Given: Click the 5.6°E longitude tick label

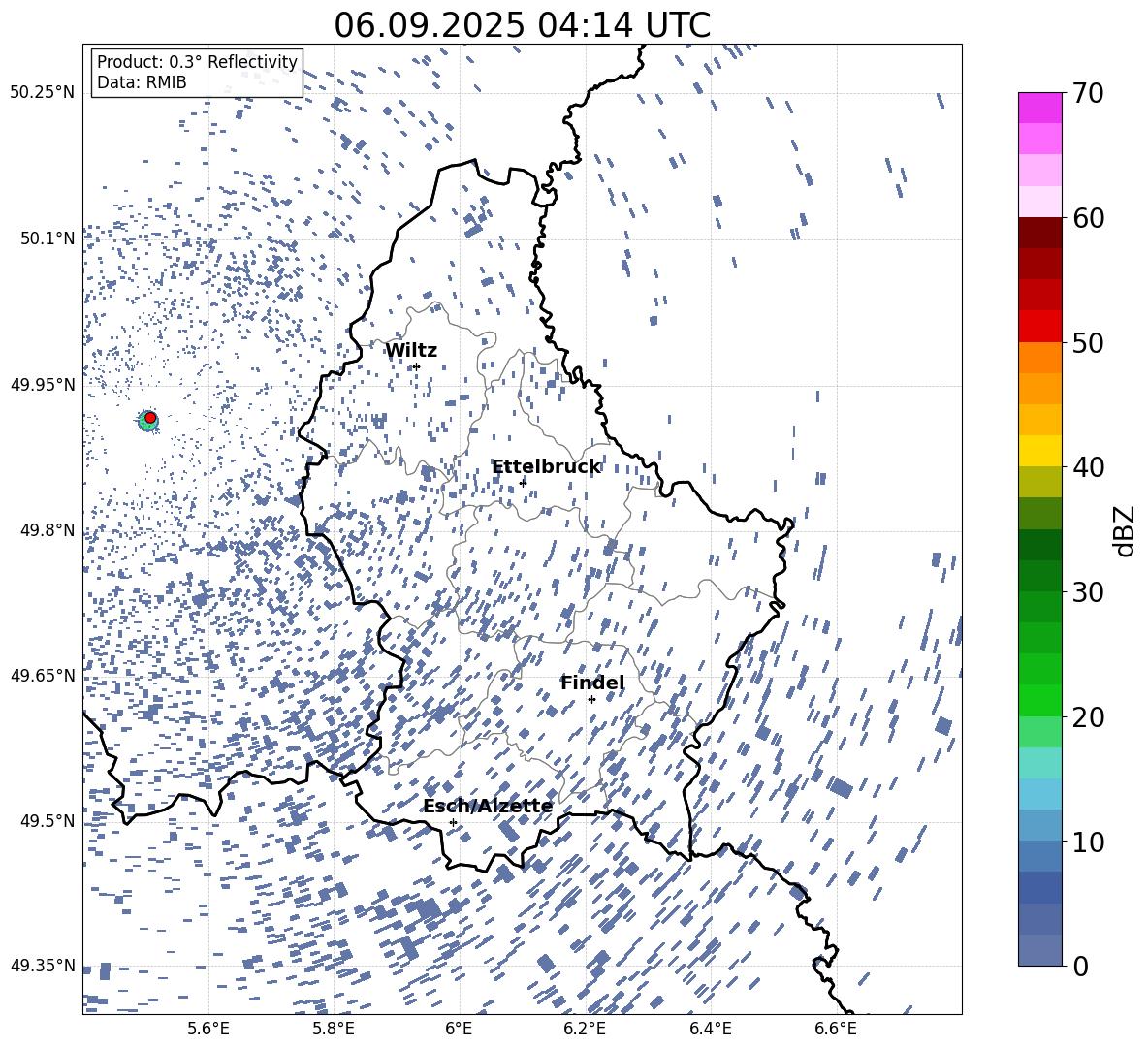Looking at the screenshot, I should click(208, 1029).
